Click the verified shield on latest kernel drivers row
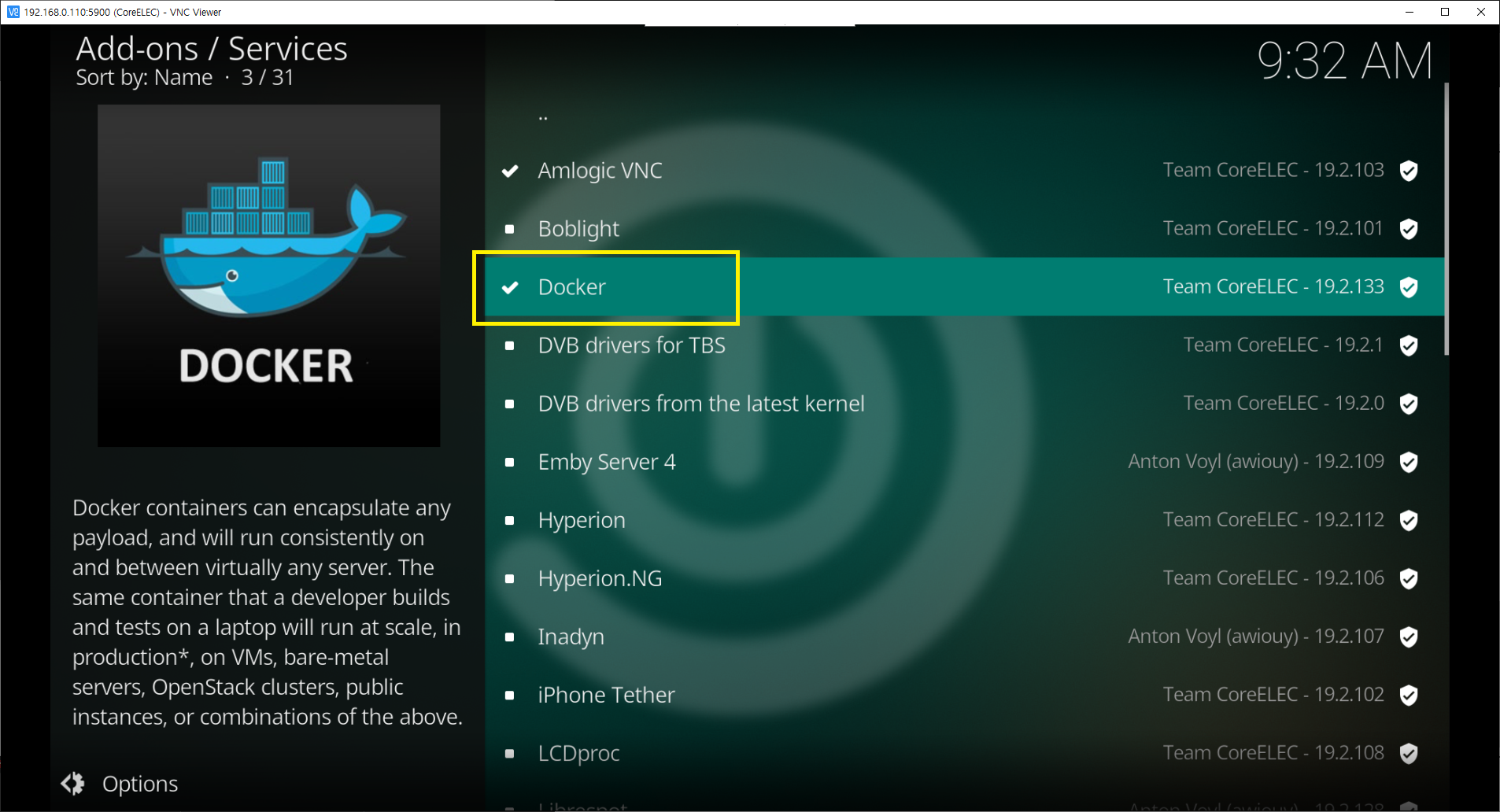The width and height of the screenshot is (1500, 812). click(x=1409, y=404)
